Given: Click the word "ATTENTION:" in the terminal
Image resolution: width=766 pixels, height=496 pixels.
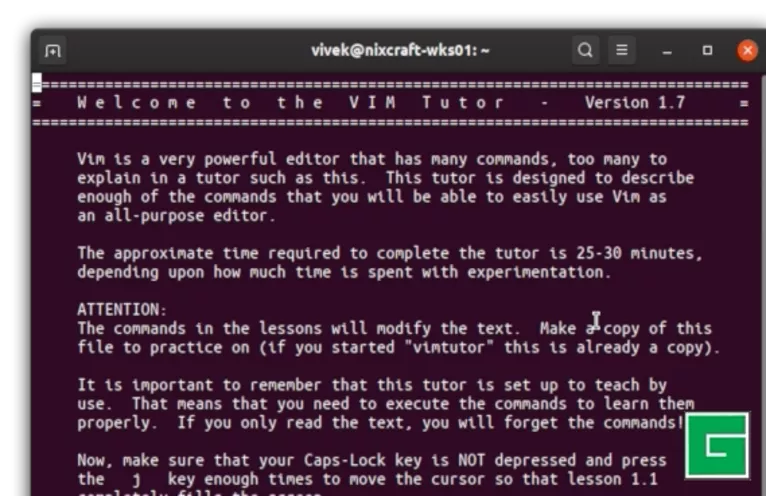Looking at the screenshot, I should tap(122, 309).
